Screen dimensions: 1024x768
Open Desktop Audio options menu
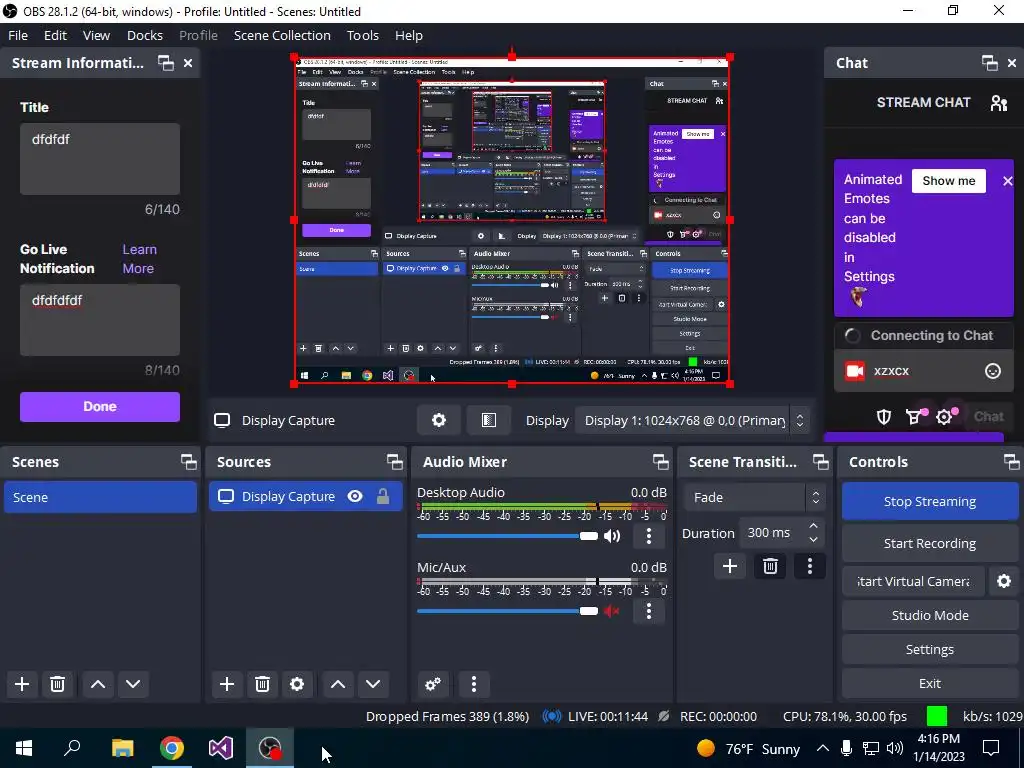(648, 536)
